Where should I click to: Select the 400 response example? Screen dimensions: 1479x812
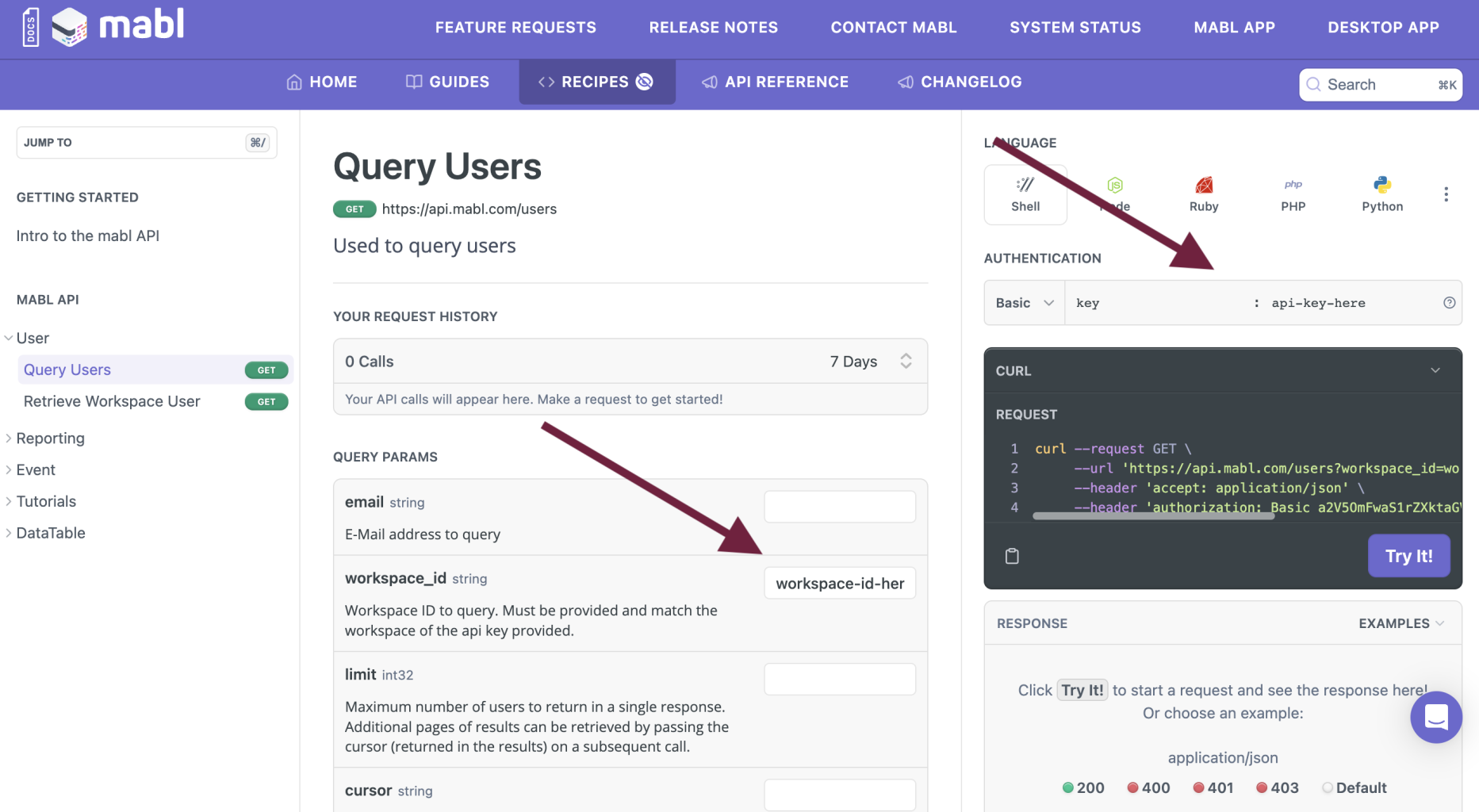(x=1148, y=787)
